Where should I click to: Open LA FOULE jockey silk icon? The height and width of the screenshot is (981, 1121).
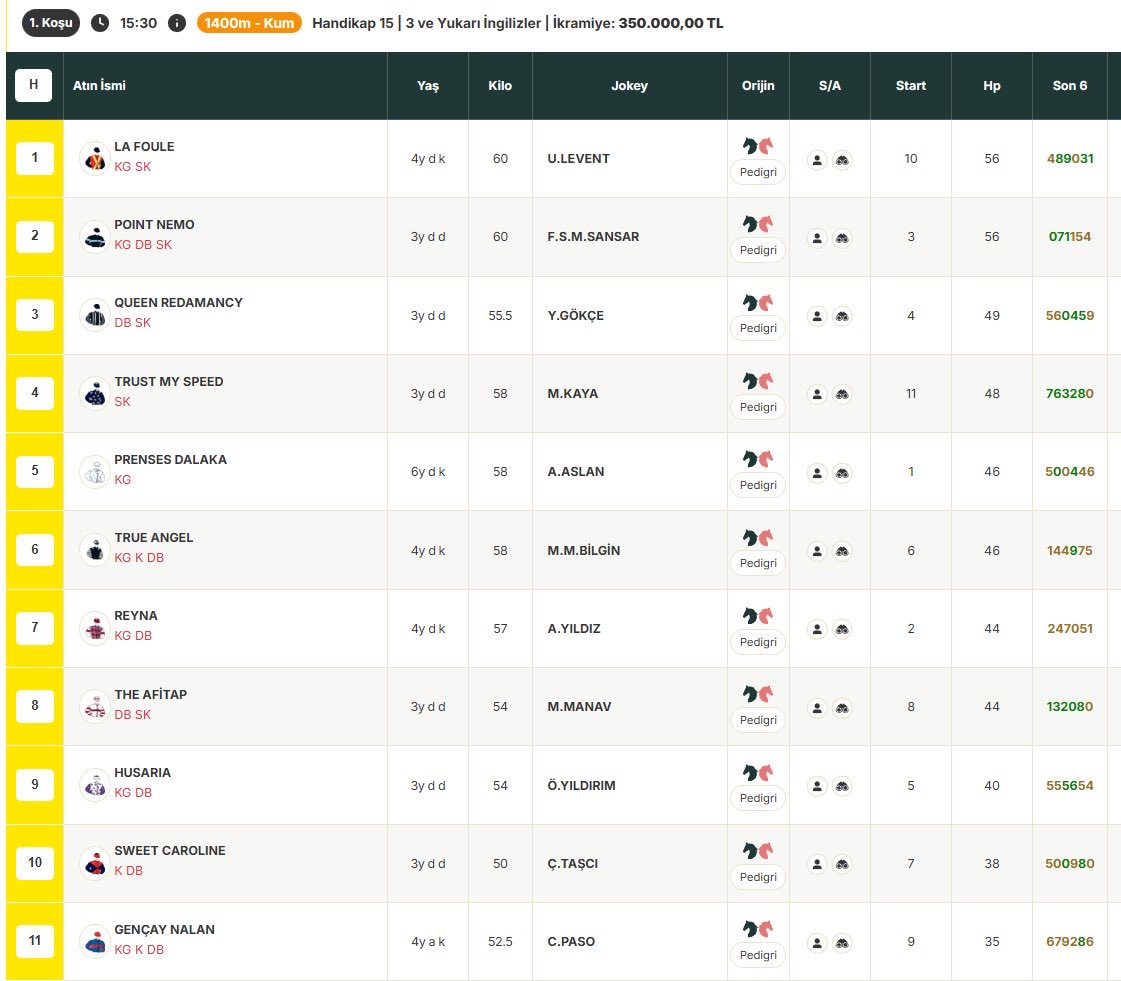[x=95, y=159]
